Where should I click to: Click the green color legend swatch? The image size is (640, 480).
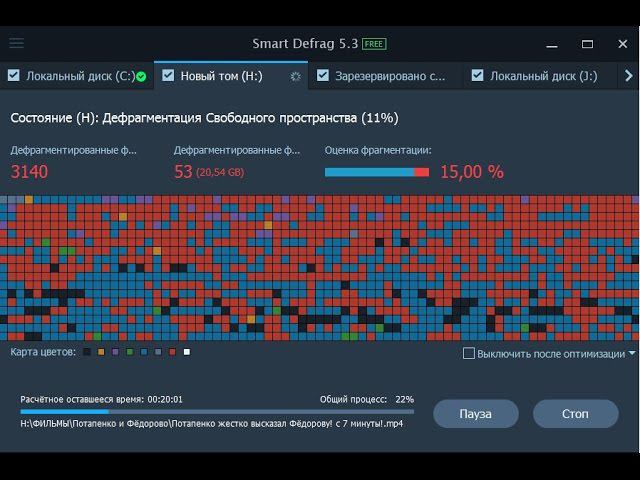(130, 352)
